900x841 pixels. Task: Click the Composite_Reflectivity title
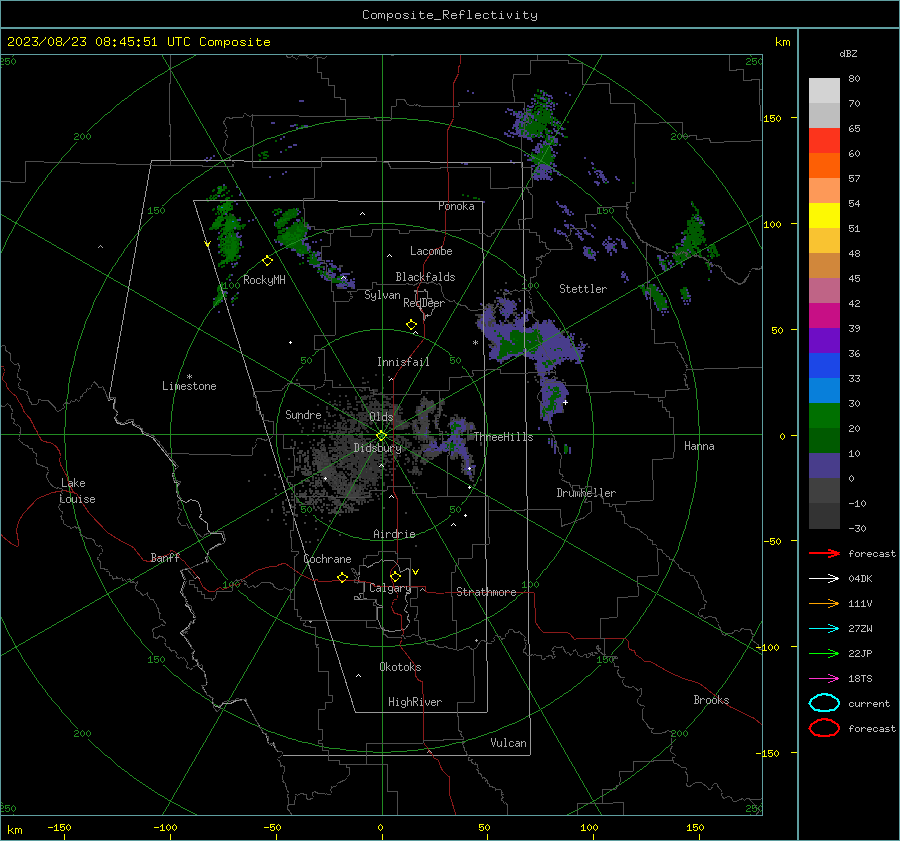click(450, 15)
